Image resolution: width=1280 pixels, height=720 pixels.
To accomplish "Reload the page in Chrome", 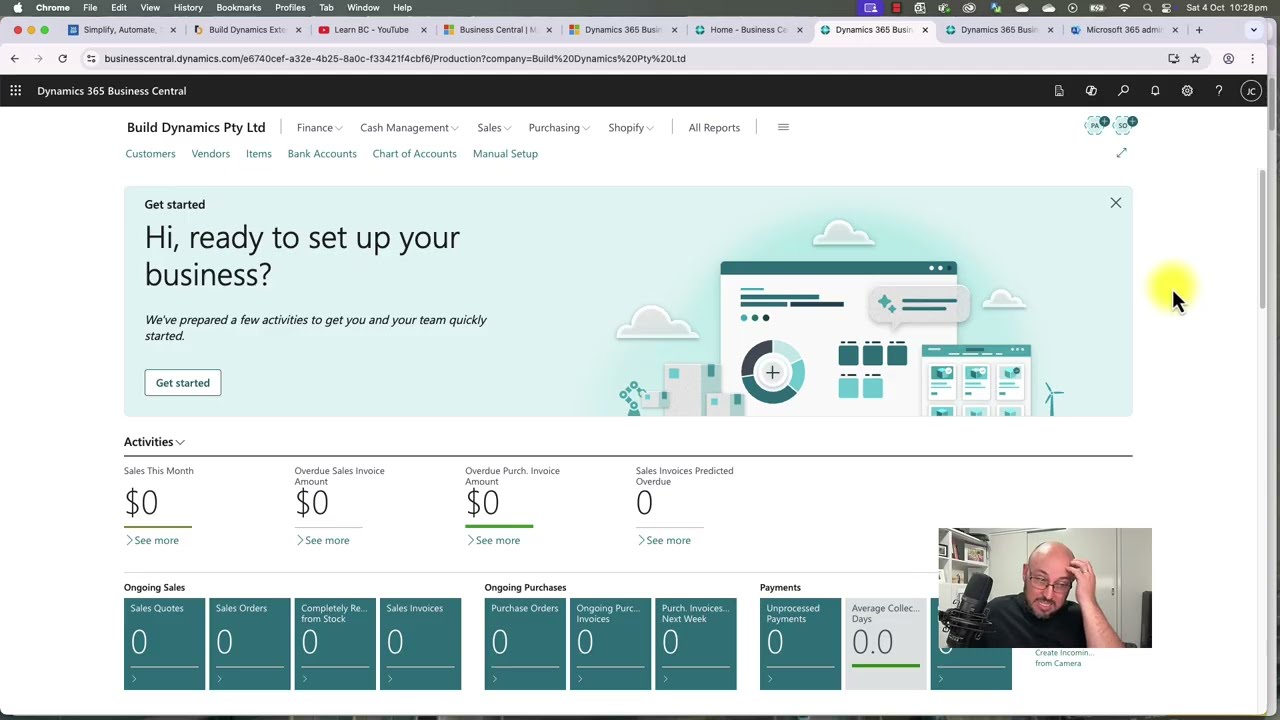I will click(x=62, y=58).
